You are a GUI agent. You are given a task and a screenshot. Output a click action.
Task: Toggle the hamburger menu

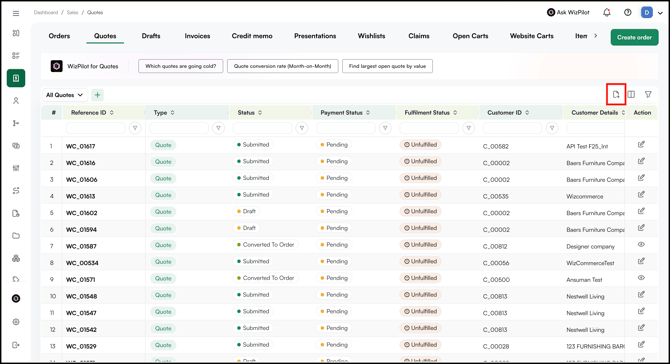point(16,13)
